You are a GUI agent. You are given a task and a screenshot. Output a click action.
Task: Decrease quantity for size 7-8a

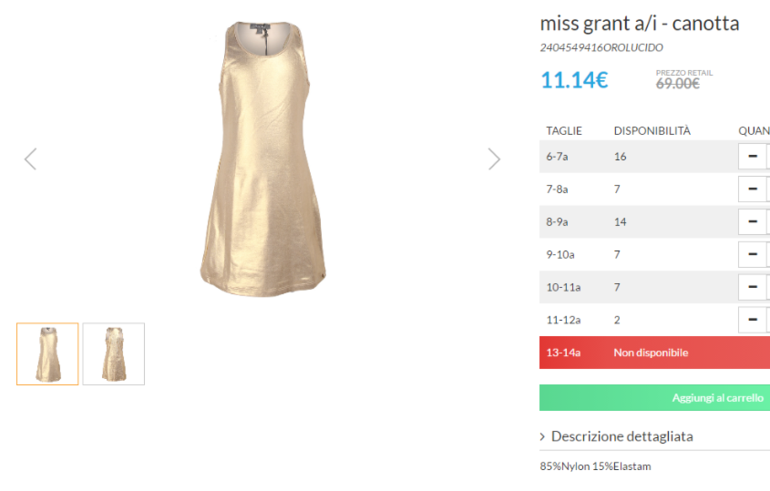[x=752, y=189]
